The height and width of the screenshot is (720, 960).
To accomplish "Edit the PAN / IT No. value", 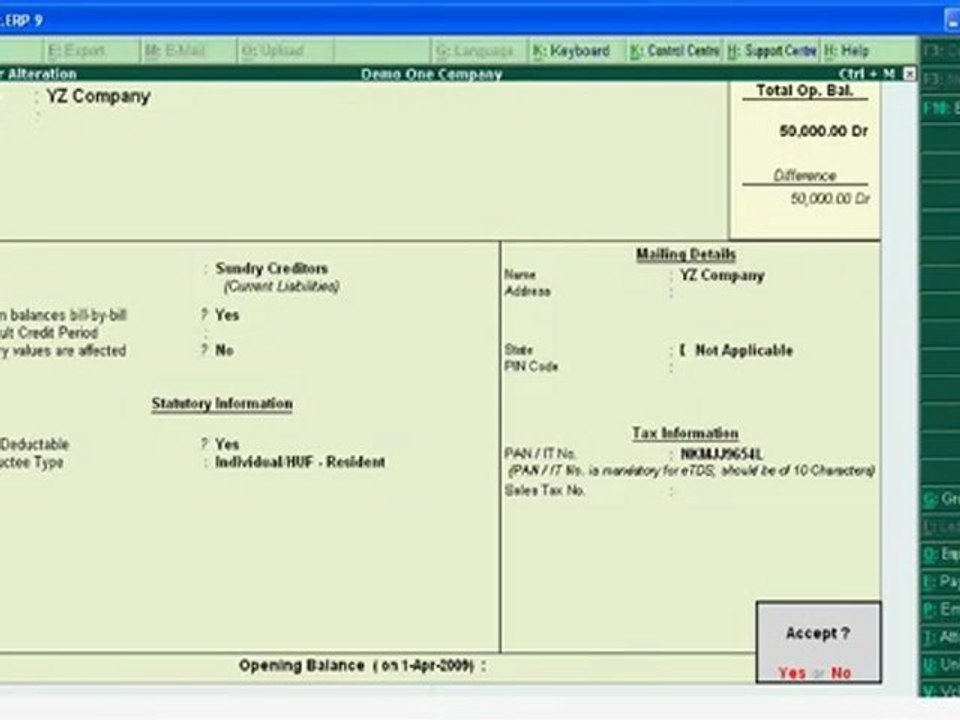I will [721, 454].
